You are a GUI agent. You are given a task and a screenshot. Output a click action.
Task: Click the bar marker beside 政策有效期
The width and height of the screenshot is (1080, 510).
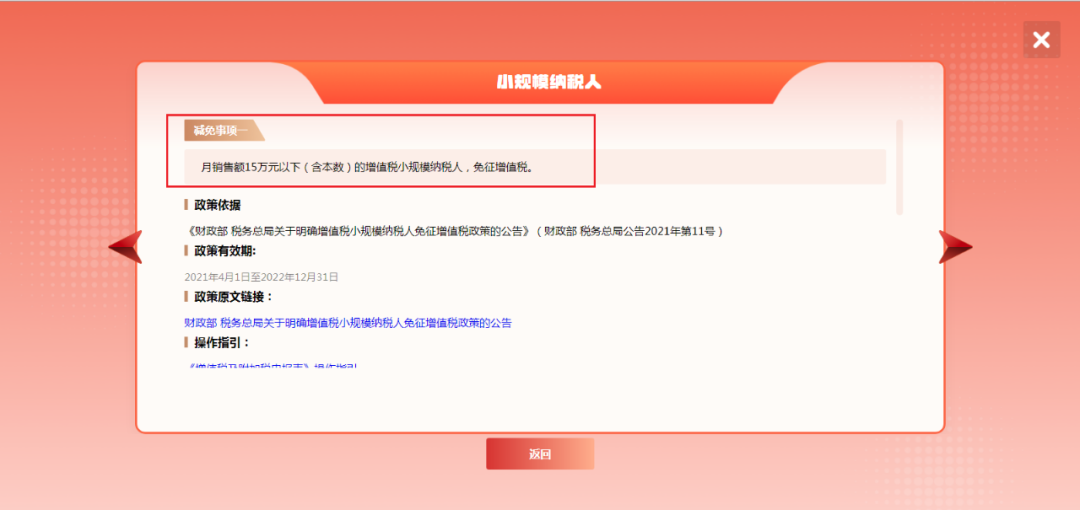point(186,251)
